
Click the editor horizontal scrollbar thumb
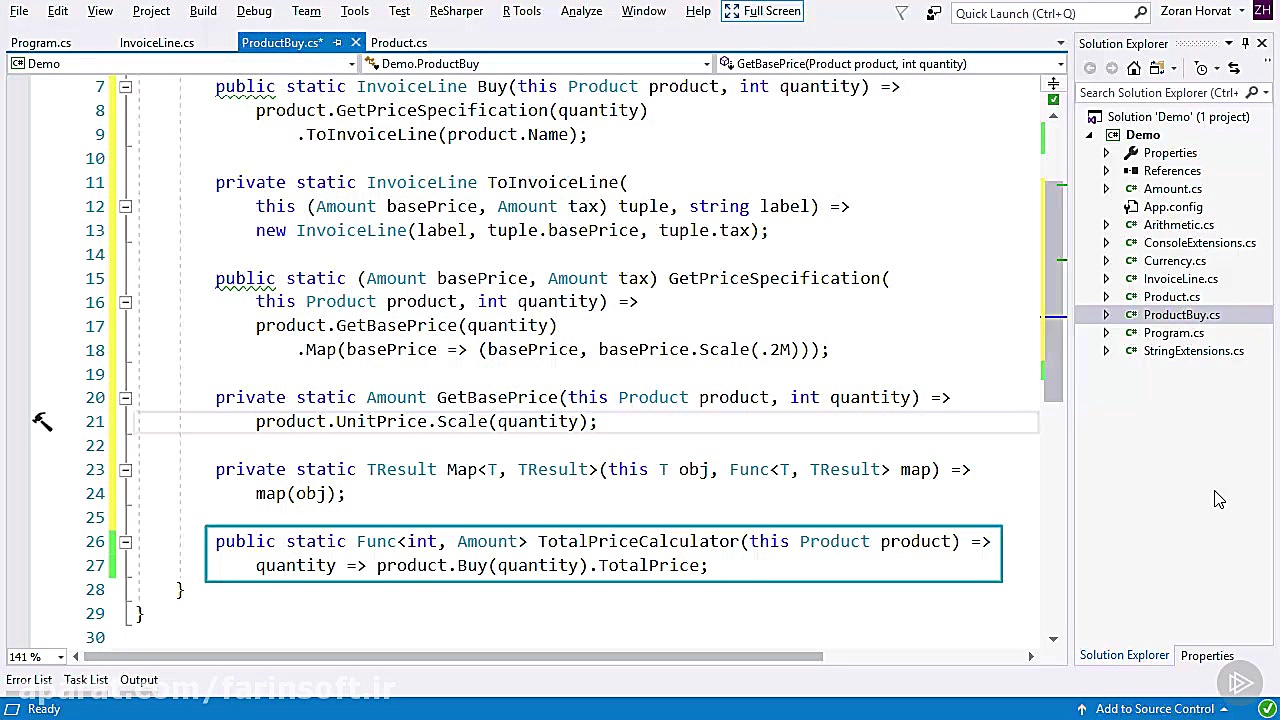[x=455, y=657]
